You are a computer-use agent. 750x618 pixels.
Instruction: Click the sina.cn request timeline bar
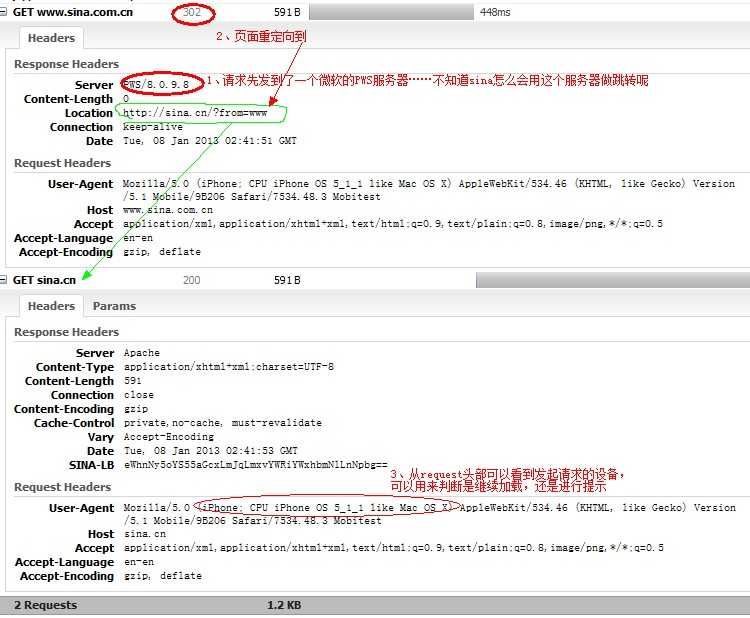pyautogui.click(x=613, y=280)
